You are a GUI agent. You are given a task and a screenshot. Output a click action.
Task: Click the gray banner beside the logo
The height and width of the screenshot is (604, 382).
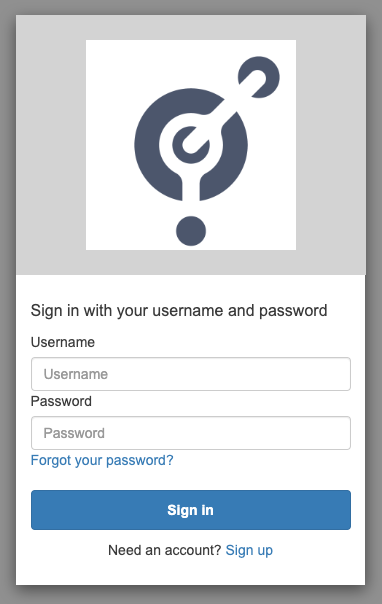(x=50, y=145)
